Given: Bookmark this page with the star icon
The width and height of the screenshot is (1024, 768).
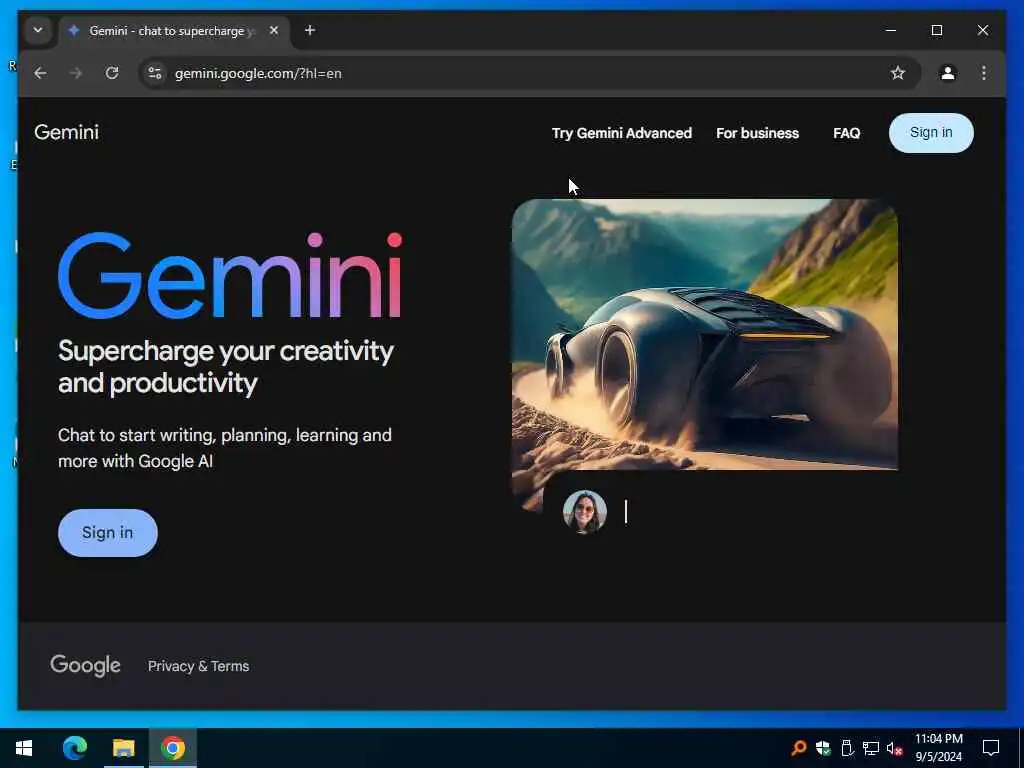Looking at the screenshot, I should 898,73.
